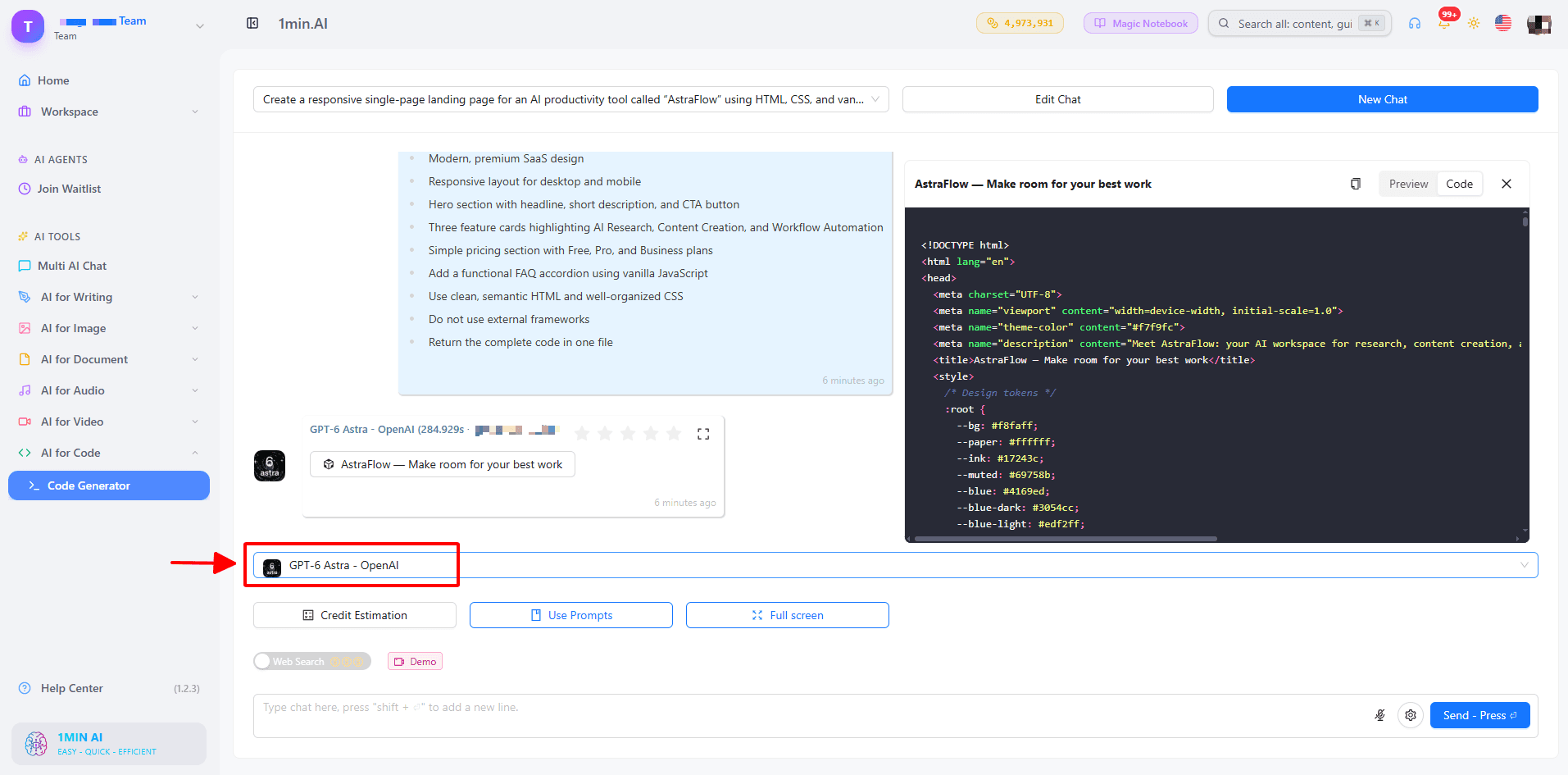Select the Code tab in preview panel
The height and width of the screenshot is (775, 1568).
[1459, 184]
